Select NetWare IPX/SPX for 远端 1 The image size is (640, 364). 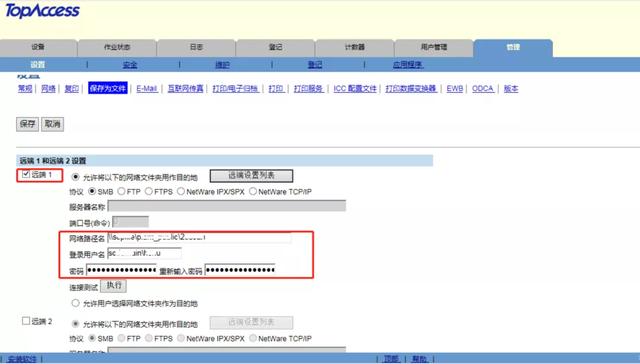point(181,191)
